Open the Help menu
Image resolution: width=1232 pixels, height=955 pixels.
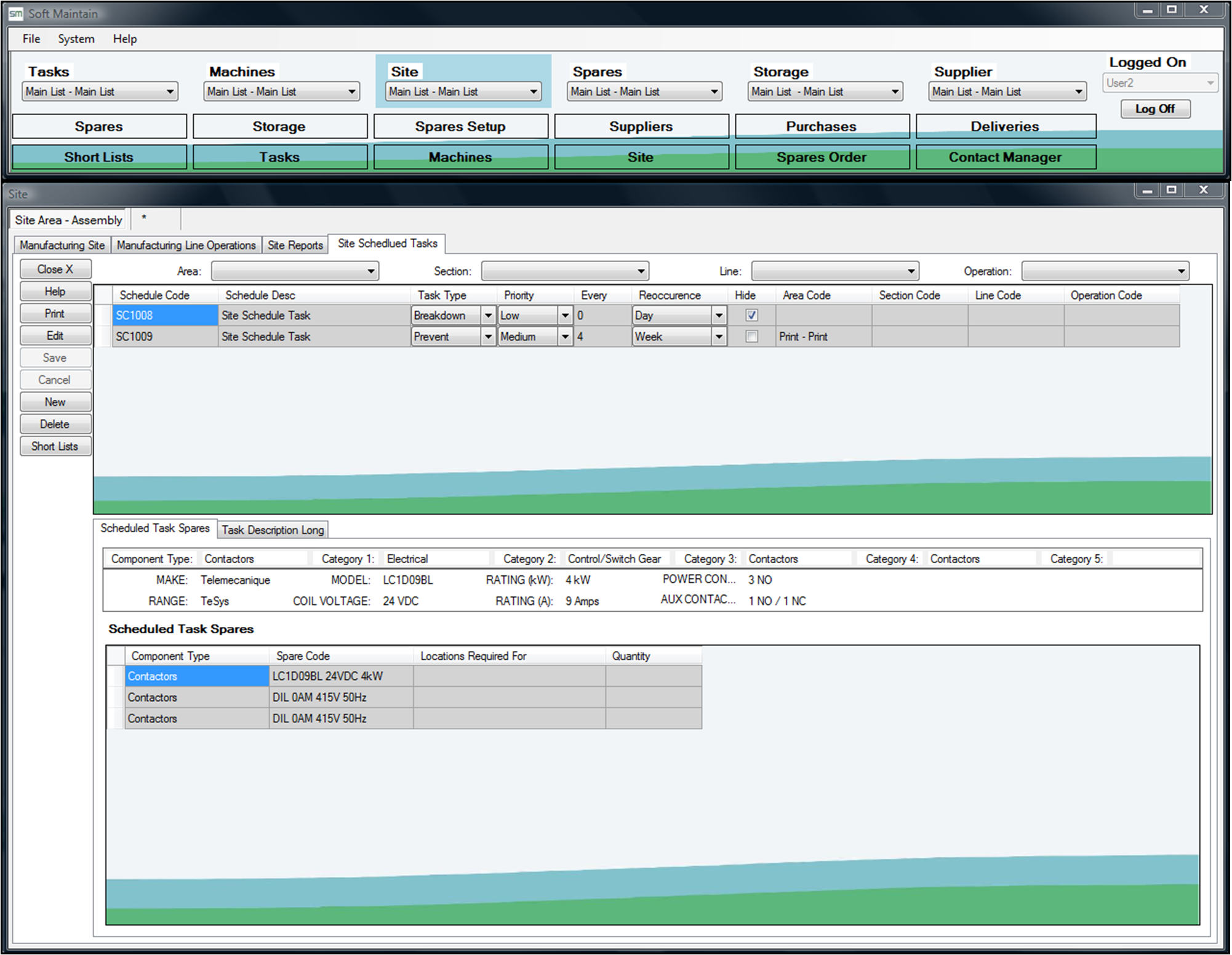tap(125, 39)
